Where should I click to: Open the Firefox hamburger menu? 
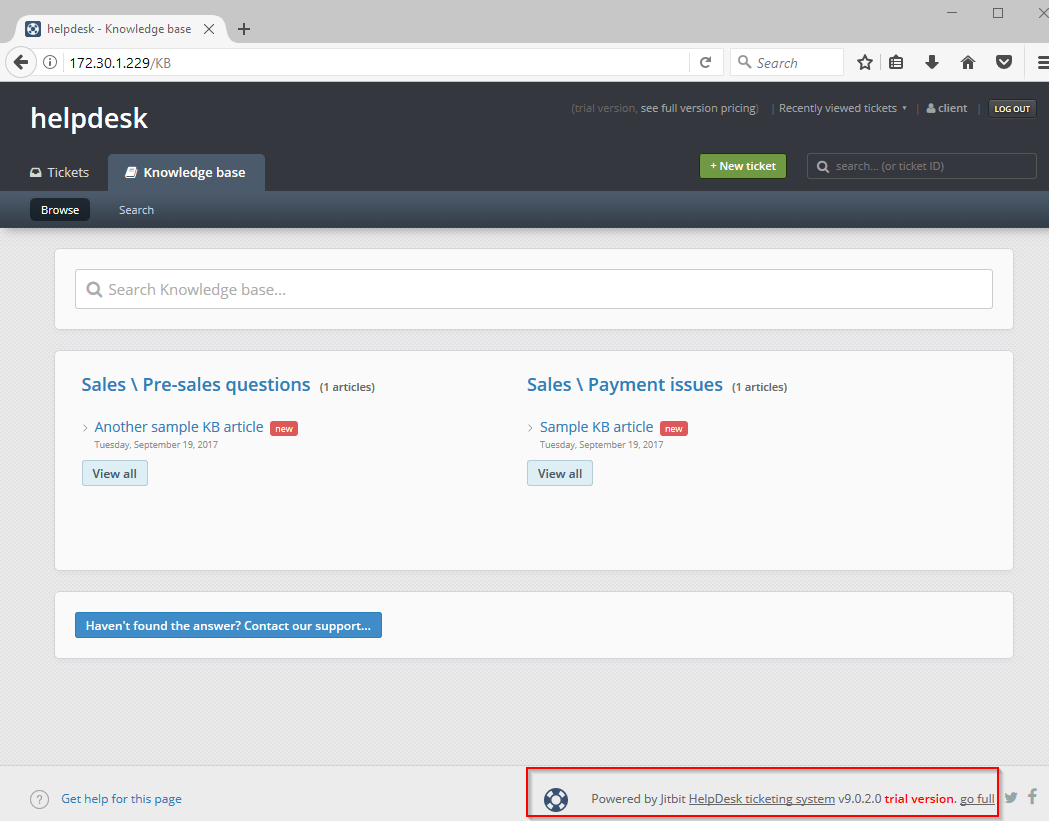coord(1040,63)
